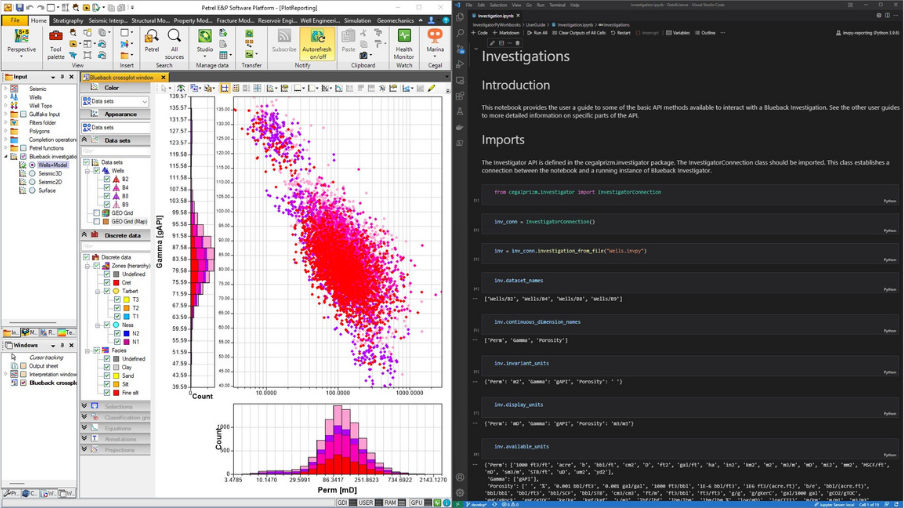Click the red Cret color swatch
This screenshot has height=508, width=904.
[116, 283]
